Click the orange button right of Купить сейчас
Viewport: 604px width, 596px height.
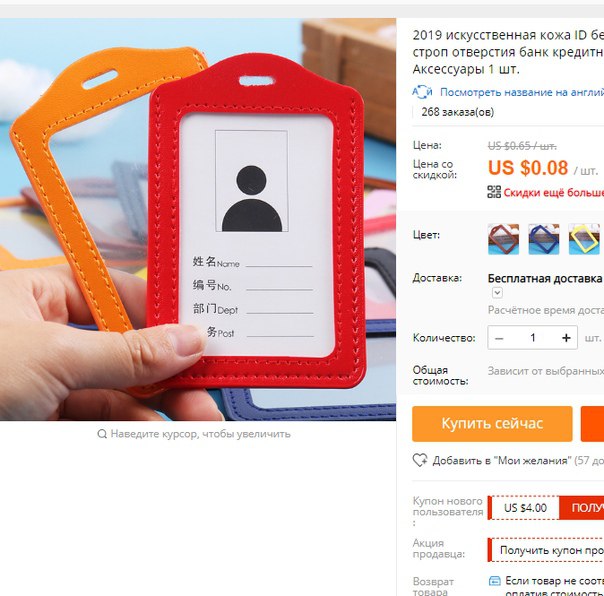592,423
